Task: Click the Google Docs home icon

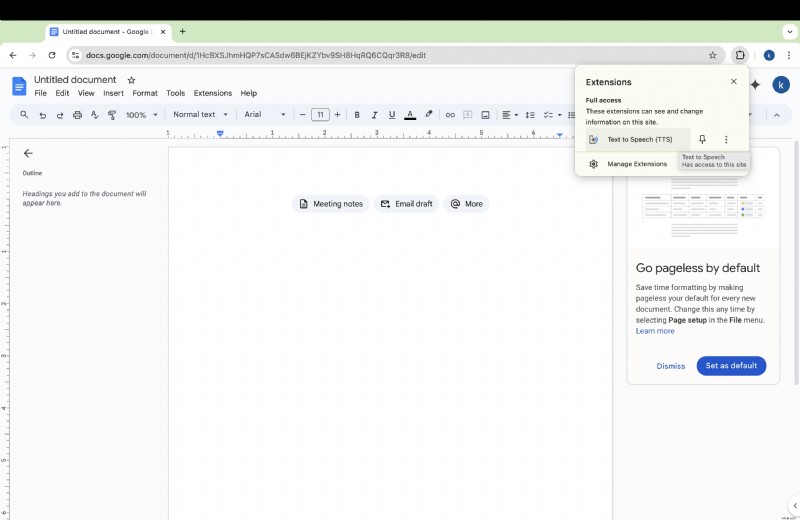Action: pyautogui.click(x=19, y=86)
